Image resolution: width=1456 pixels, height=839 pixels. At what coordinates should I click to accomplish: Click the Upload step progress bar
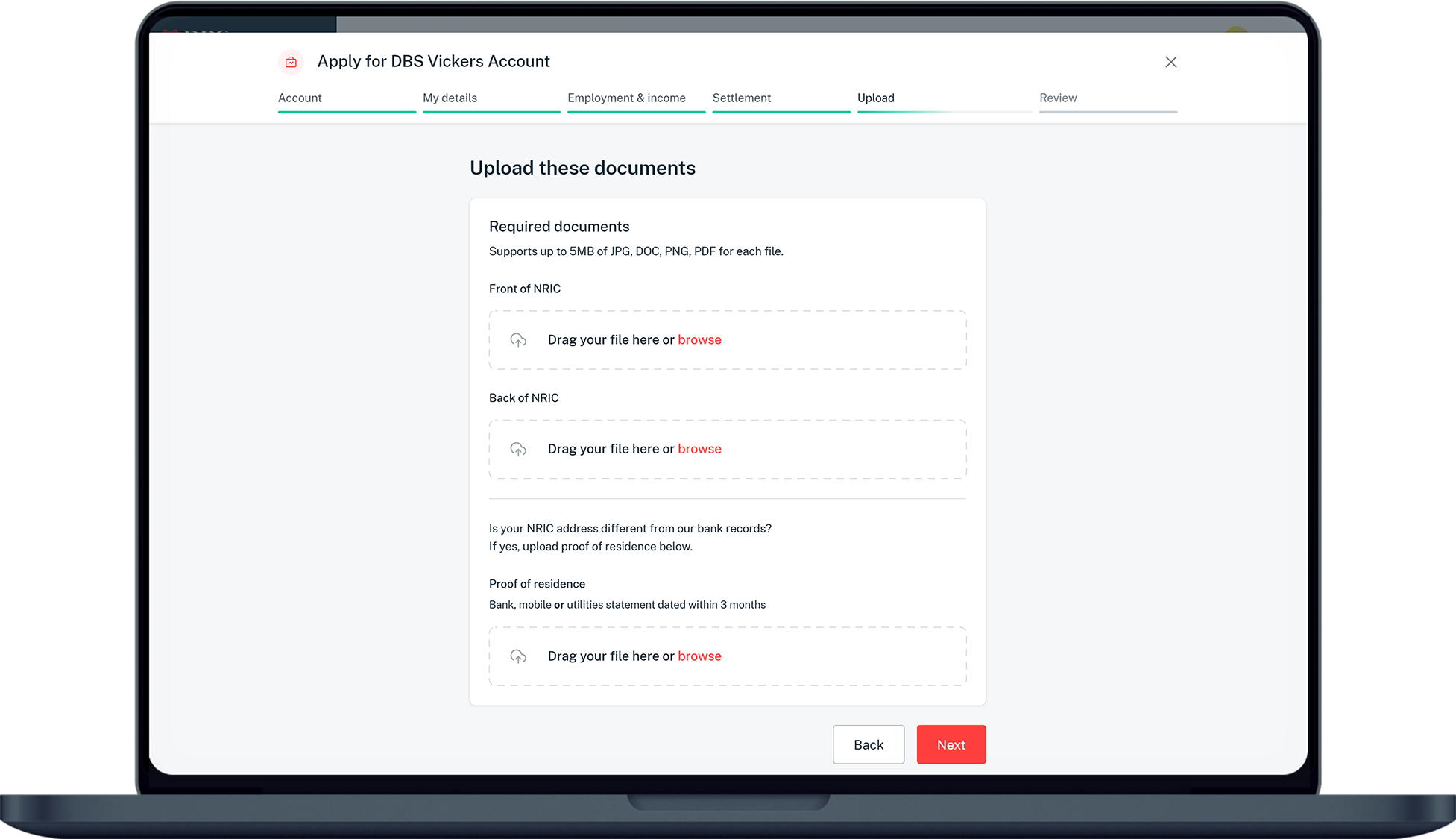click(x=945, y=112)
